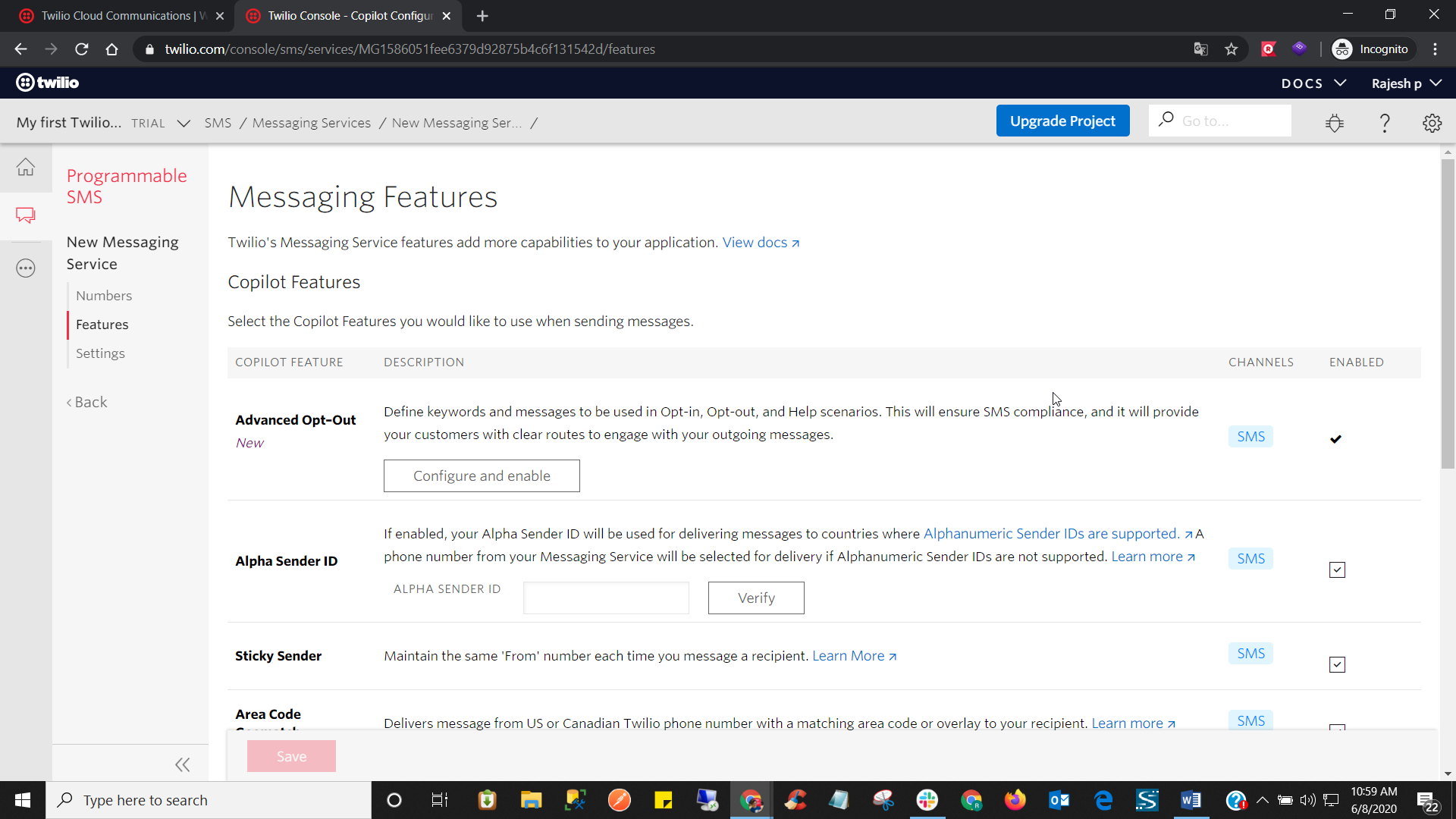This screenshot has width=1456, height=819.
Task: Toggle the Alpha Sender ID enabled checkbox
Action: 1337,570
